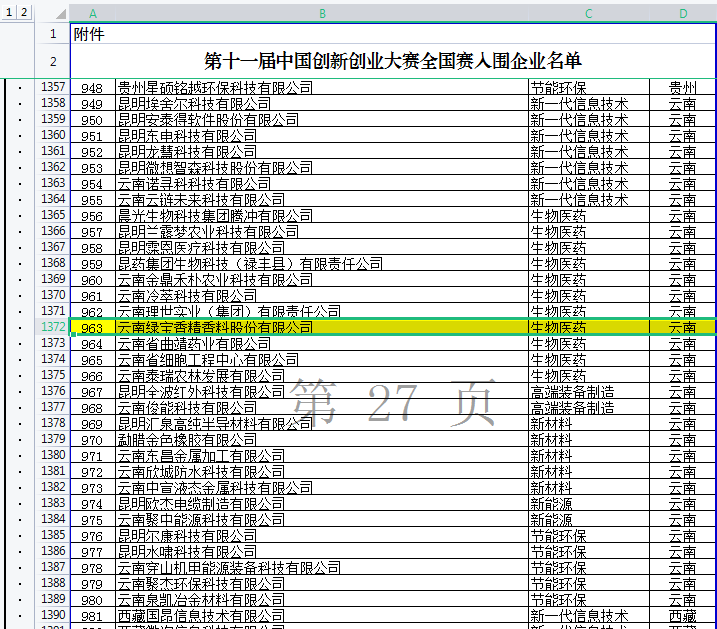The height and width of the screenshot is (629, 717).
Task: Click sequence number cell 981
Action: pos(93,615)
